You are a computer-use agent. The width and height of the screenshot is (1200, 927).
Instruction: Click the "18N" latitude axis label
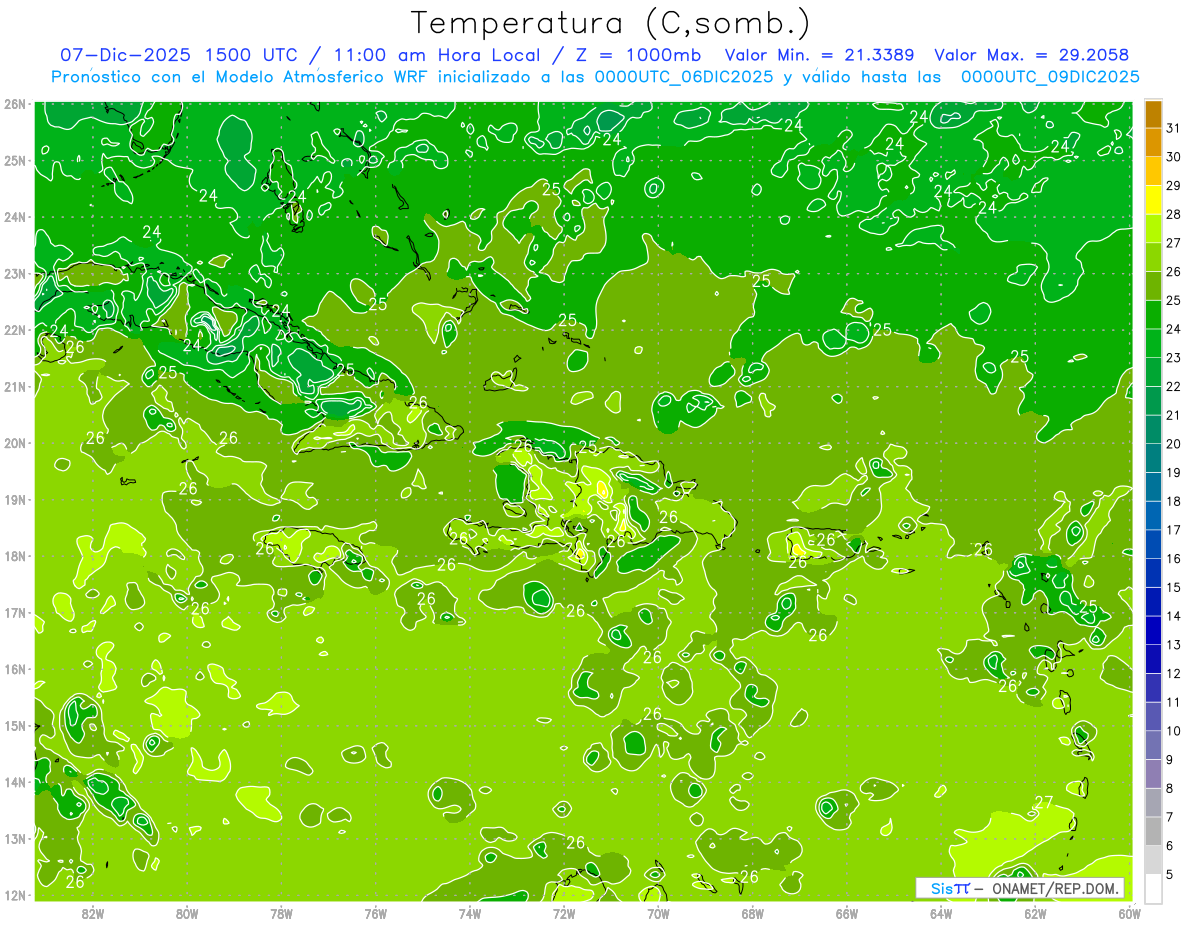15,556
